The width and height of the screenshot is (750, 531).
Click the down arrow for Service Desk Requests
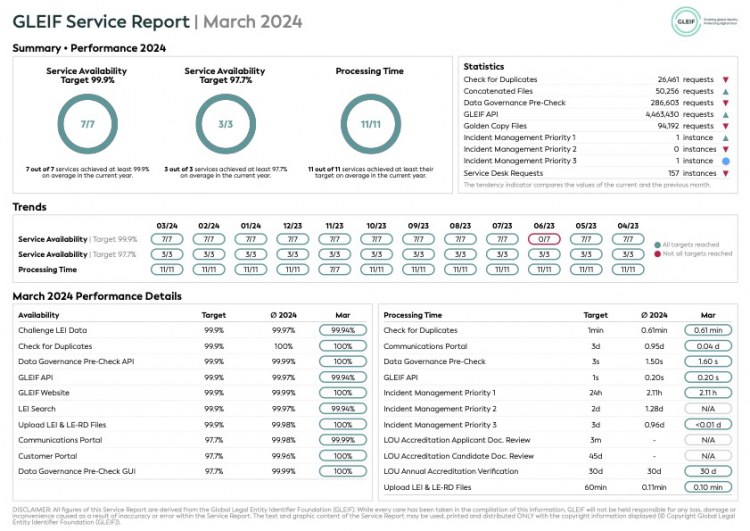725,172
